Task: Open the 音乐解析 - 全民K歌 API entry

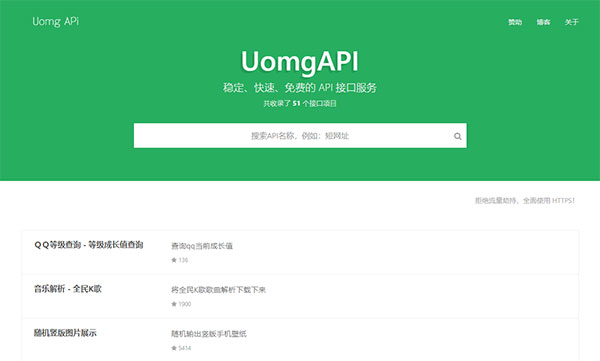Action: 68,289
